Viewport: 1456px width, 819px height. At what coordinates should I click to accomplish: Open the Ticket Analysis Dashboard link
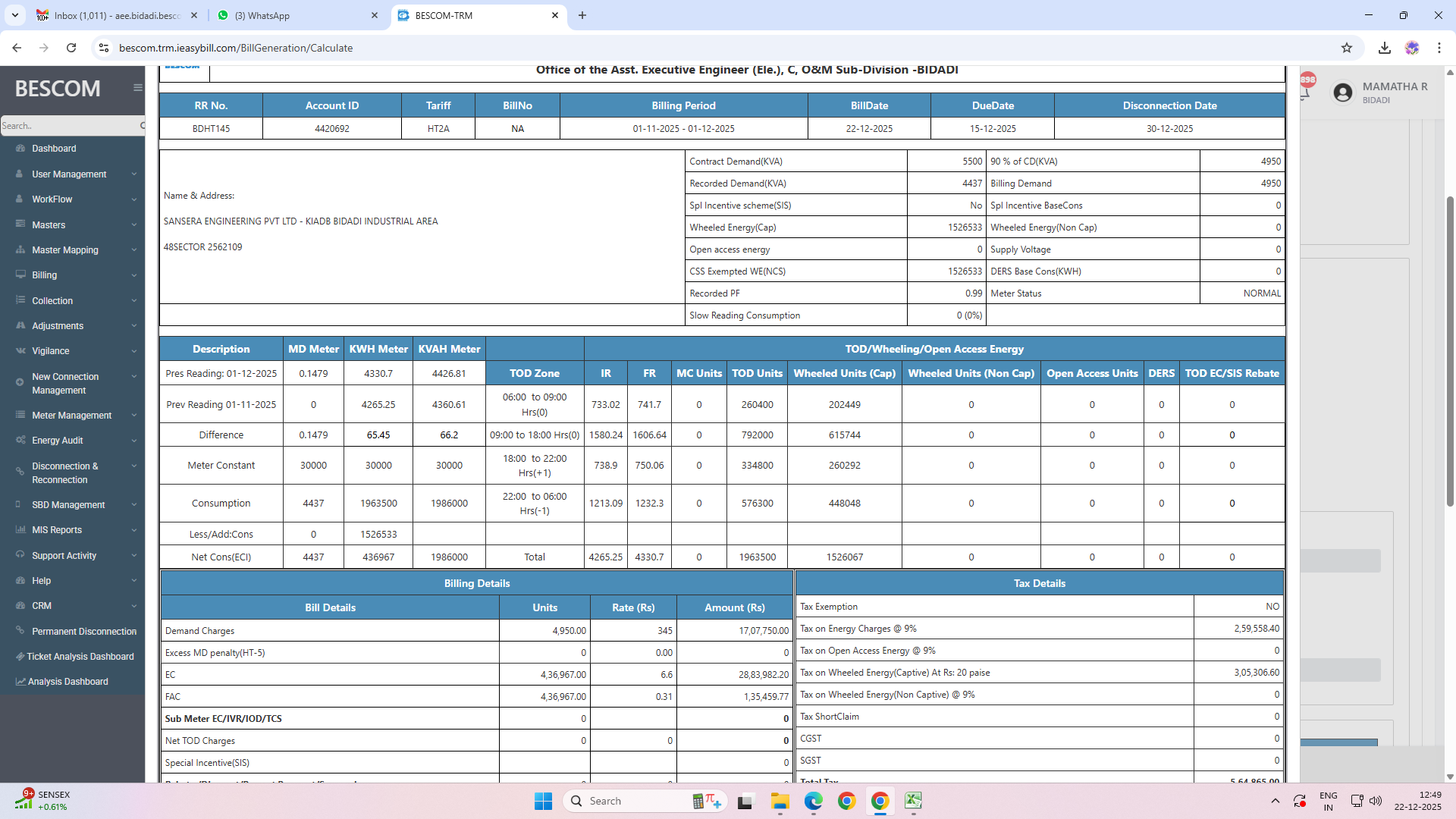tap(80, 657)
